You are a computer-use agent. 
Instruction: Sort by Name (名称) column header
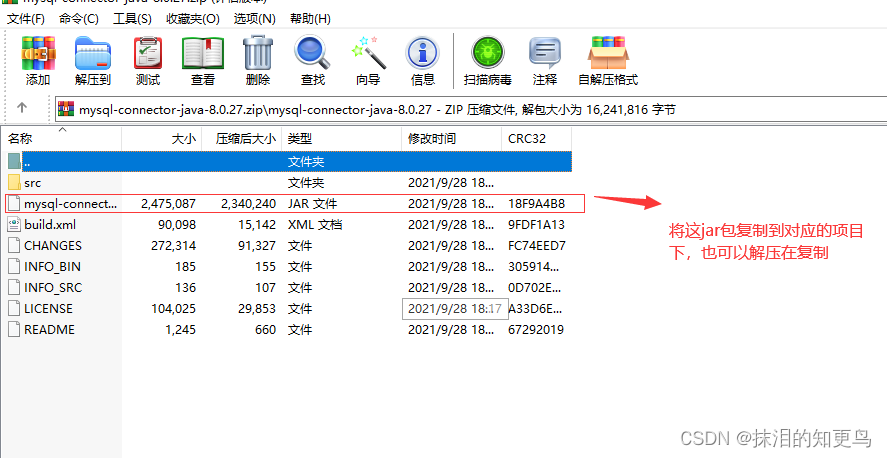pos(61,139)
